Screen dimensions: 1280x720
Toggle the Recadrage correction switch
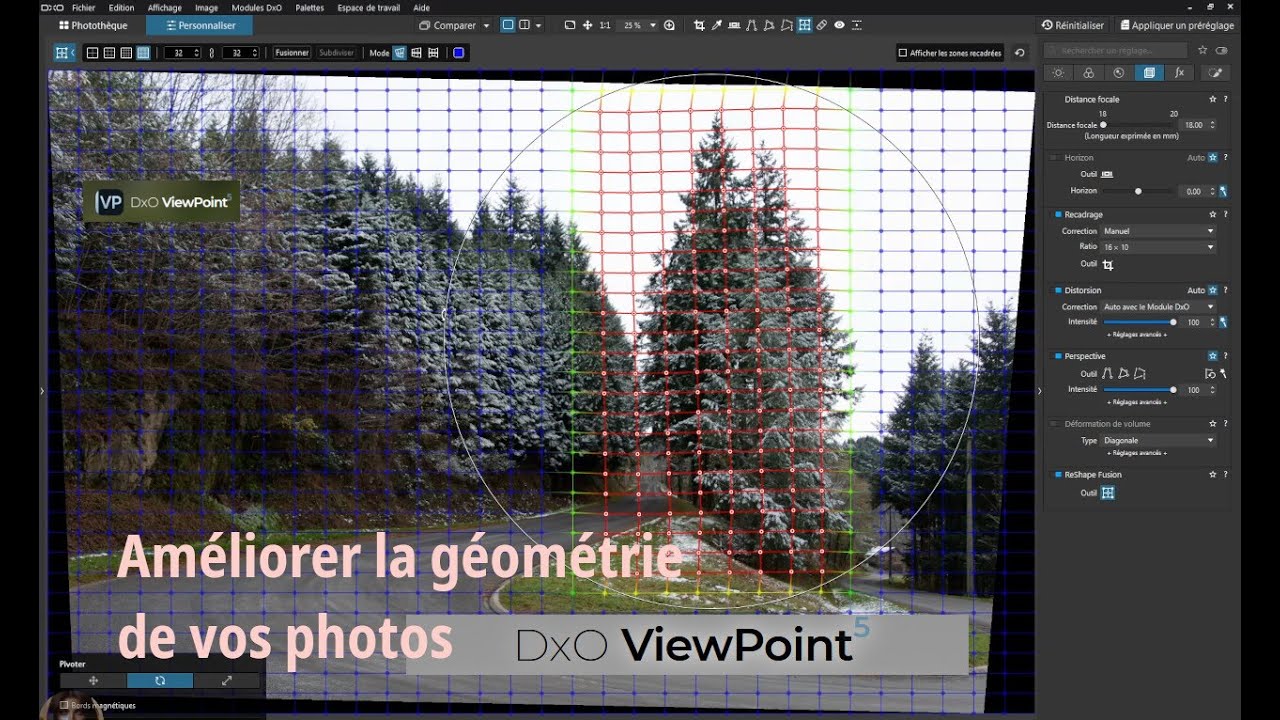coord(1057,214)
